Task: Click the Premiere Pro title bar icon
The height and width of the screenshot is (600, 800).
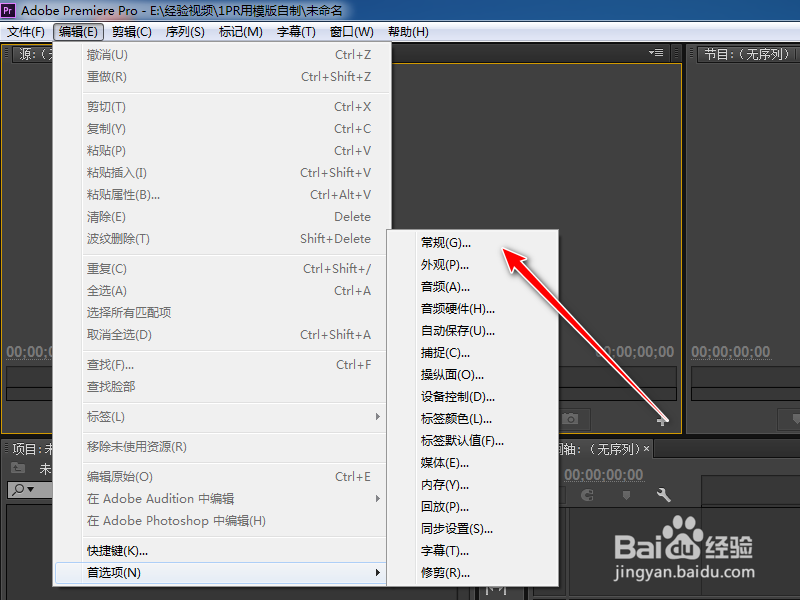Action: [9, 10]
